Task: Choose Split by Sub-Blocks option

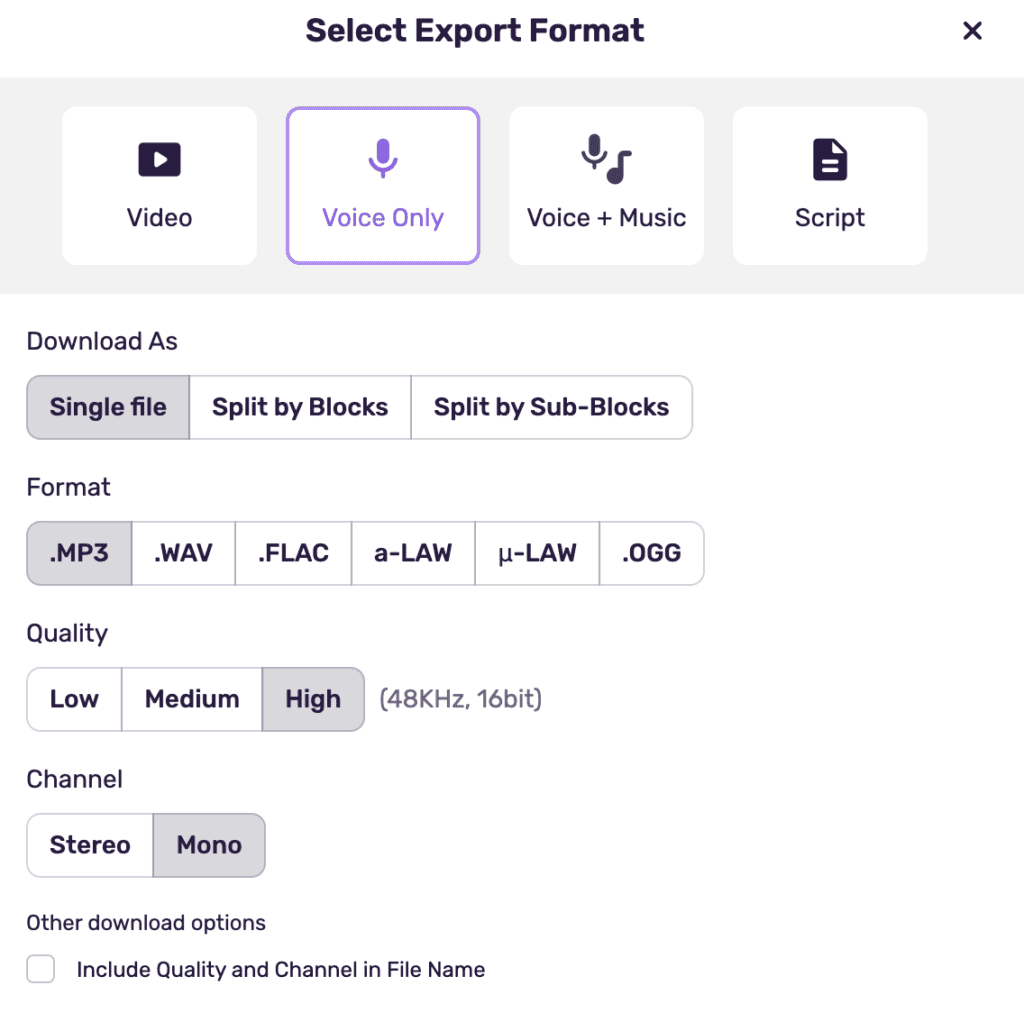Action: pyautogui.click(x=552, y=407)
